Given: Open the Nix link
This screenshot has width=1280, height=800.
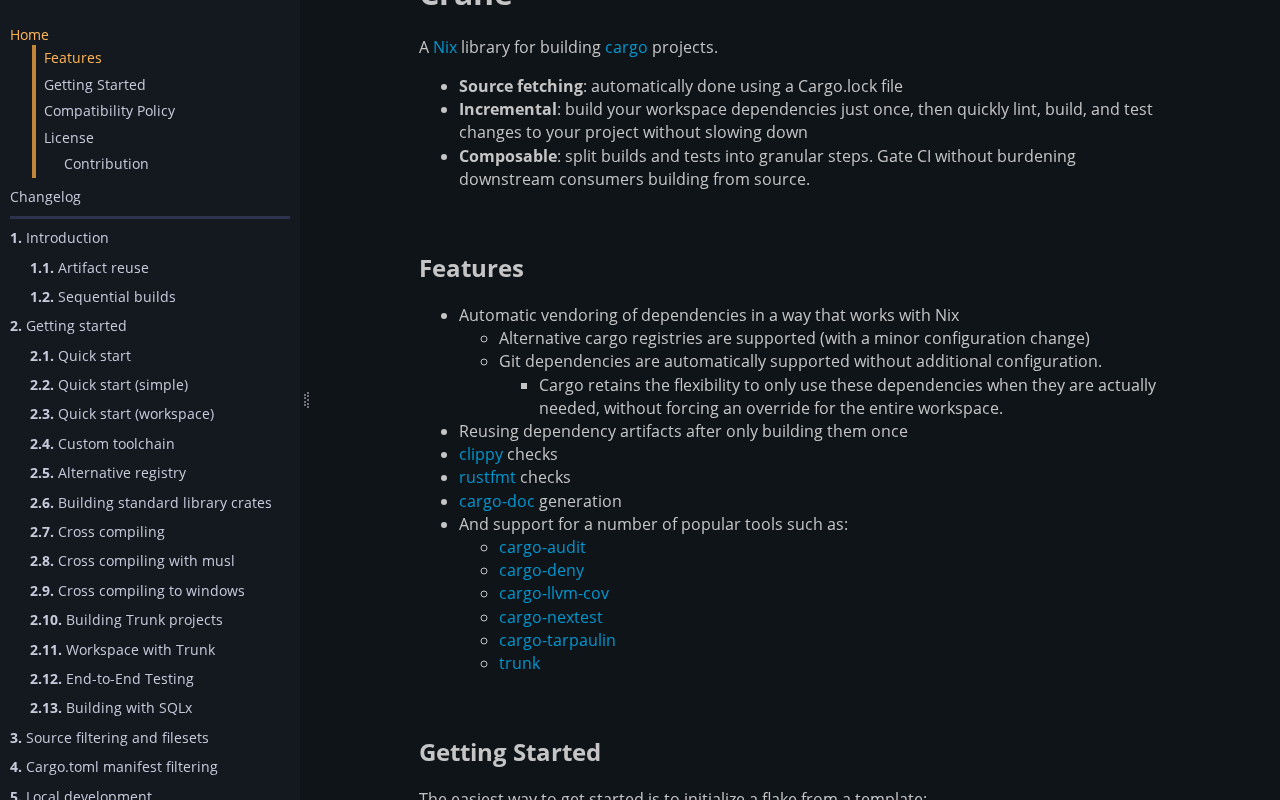Looking at the screenshot, I should (445, 47).
